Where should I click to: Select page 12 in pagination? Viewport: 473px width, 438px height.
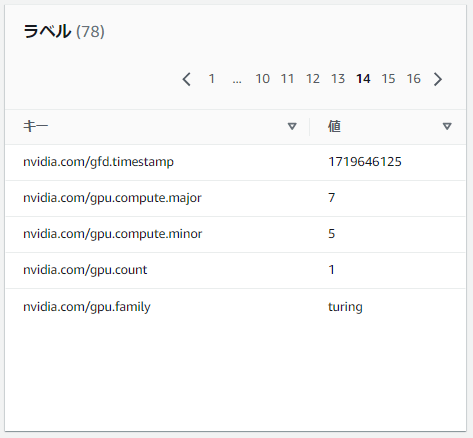pyautogui.click(x=313, y=79)
